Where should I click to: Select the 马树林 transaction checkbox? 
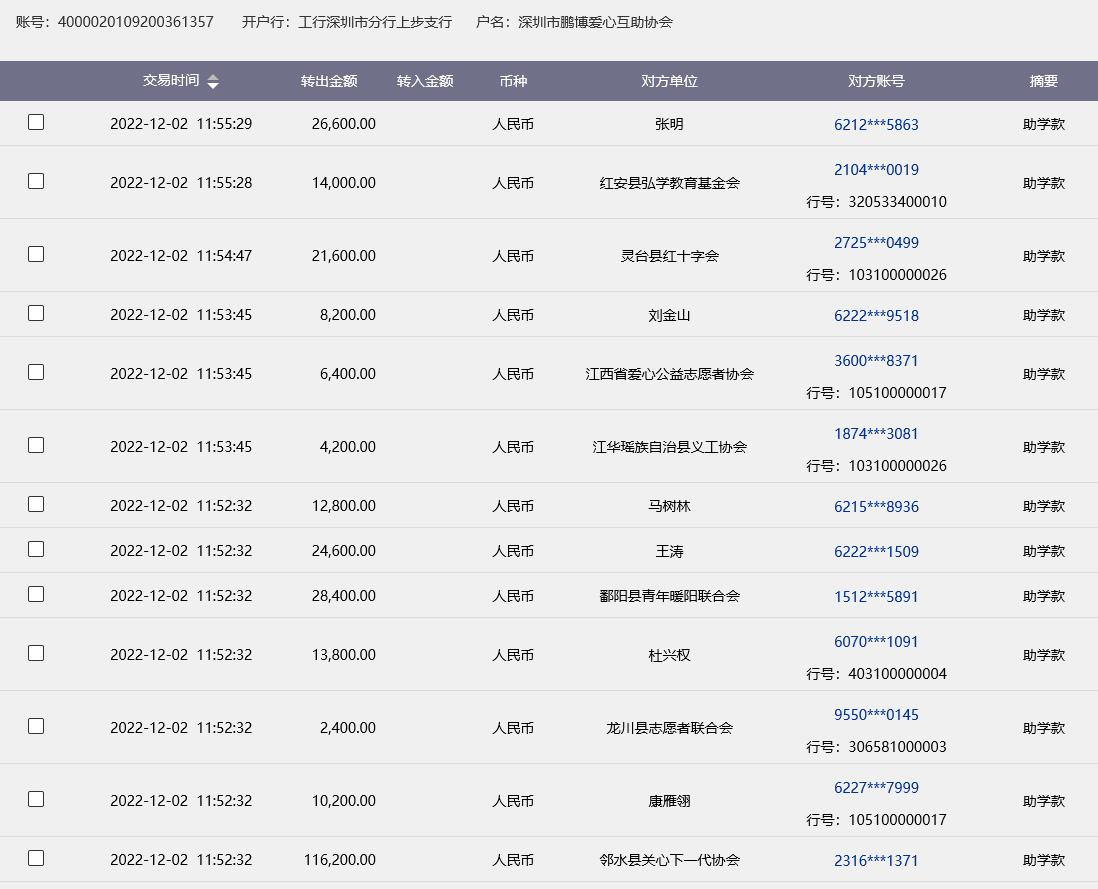[36, 504]
